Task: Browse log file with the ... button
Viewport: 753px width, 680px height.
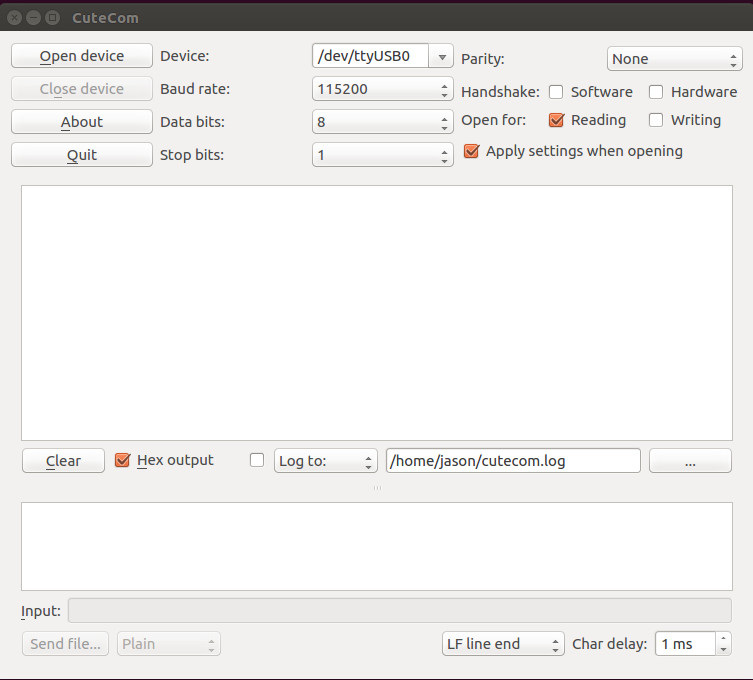Action: [690, 461]
